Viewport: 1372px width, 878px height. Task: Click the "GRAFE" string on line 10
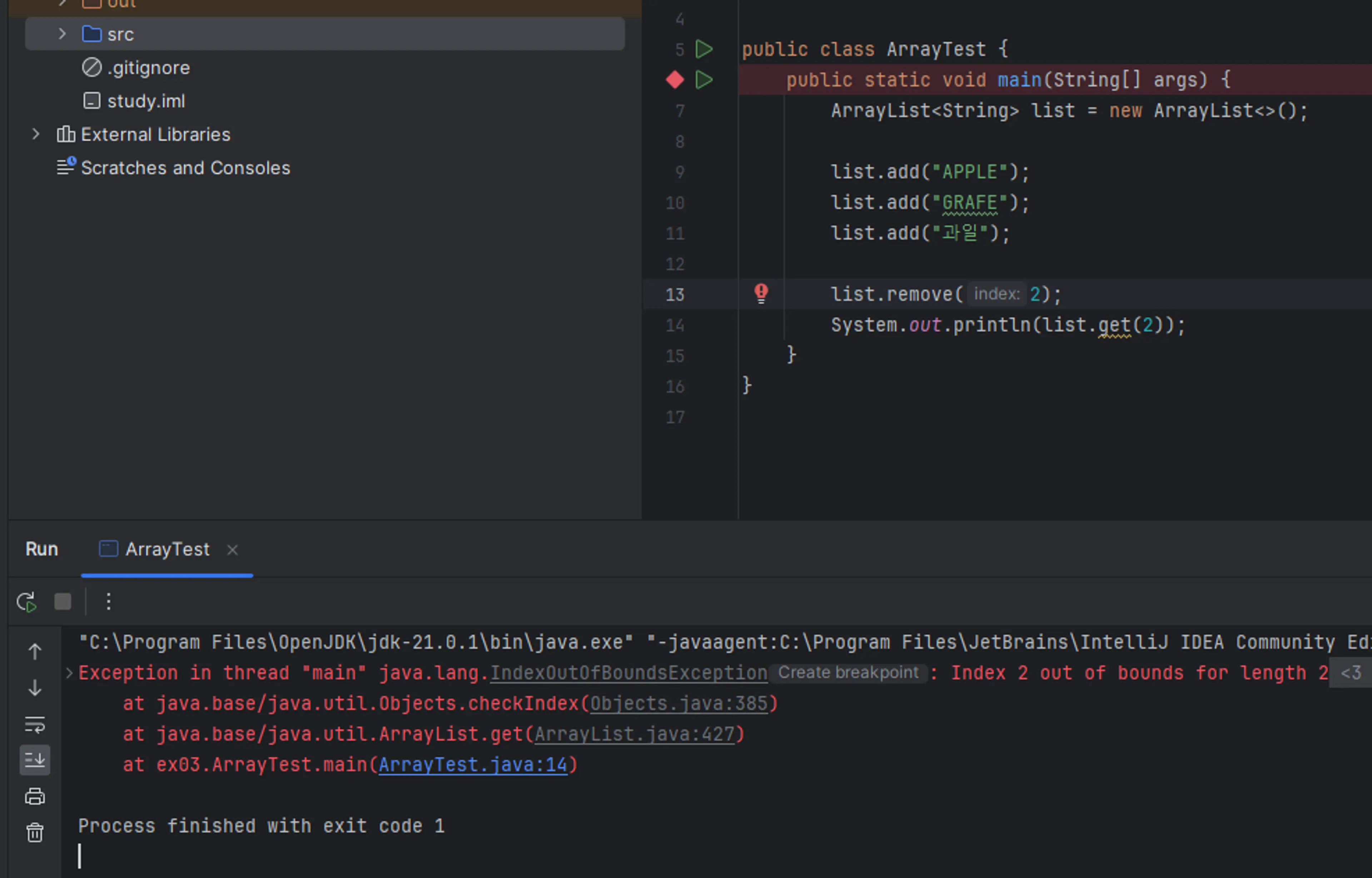(970, 203)
